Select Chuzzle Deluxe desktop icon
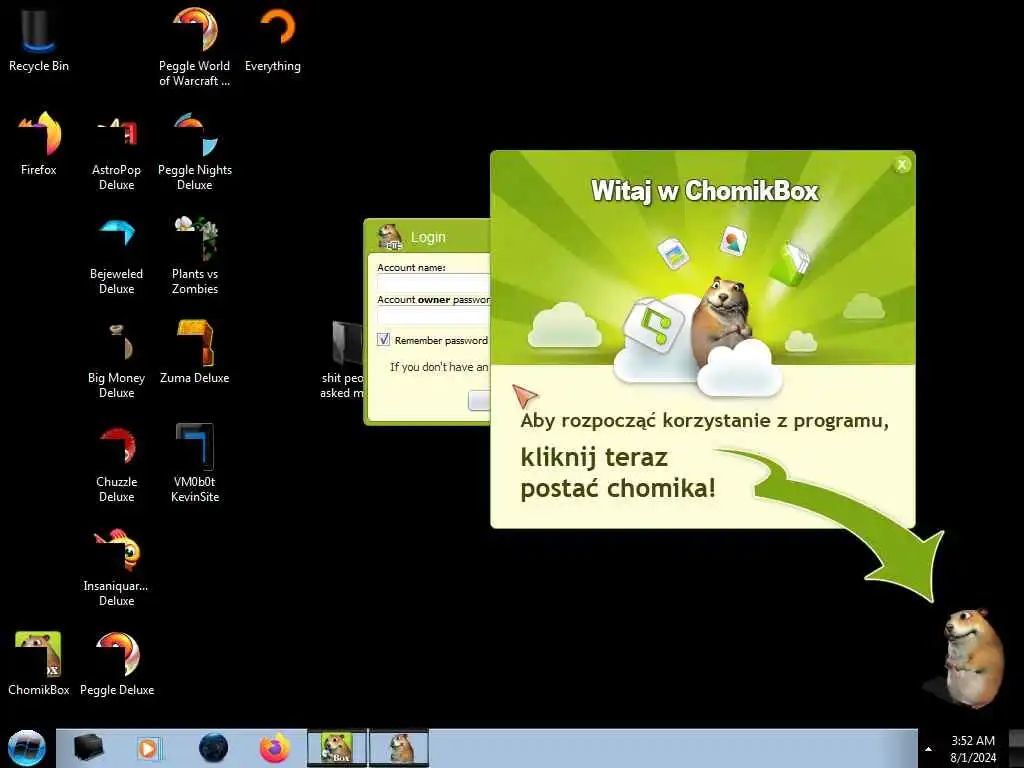1024x768 pixels. pos(116,464)
